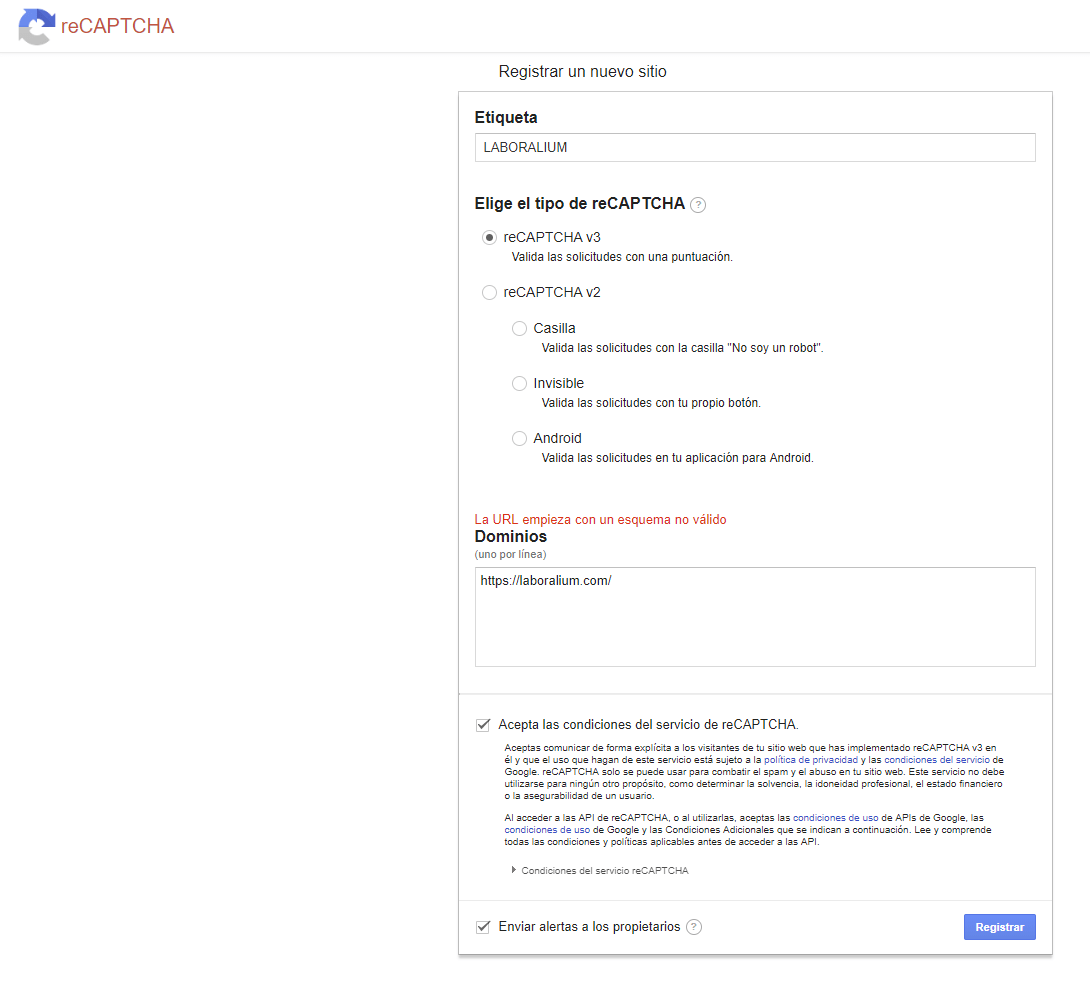
Task: Focus the Etiqueta field containing LABORALIUM
Action: [755, 147]
